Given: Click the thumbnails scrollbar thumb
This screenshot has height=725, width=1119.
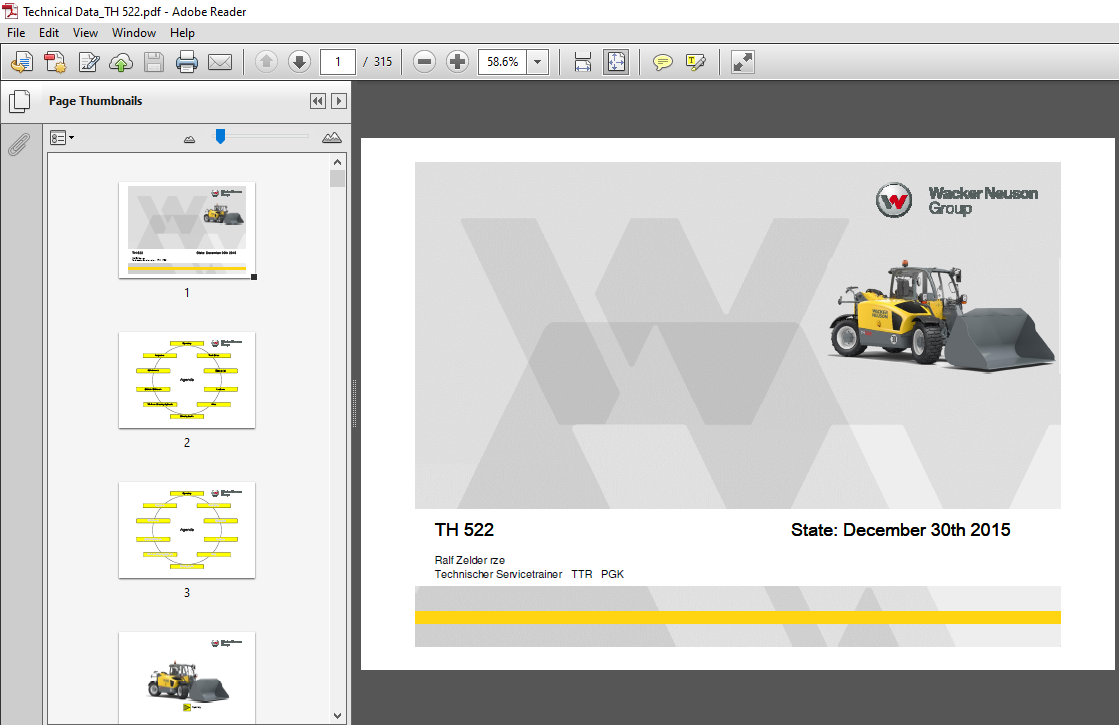Looking at the screenshot, I should tap(338, 178).
